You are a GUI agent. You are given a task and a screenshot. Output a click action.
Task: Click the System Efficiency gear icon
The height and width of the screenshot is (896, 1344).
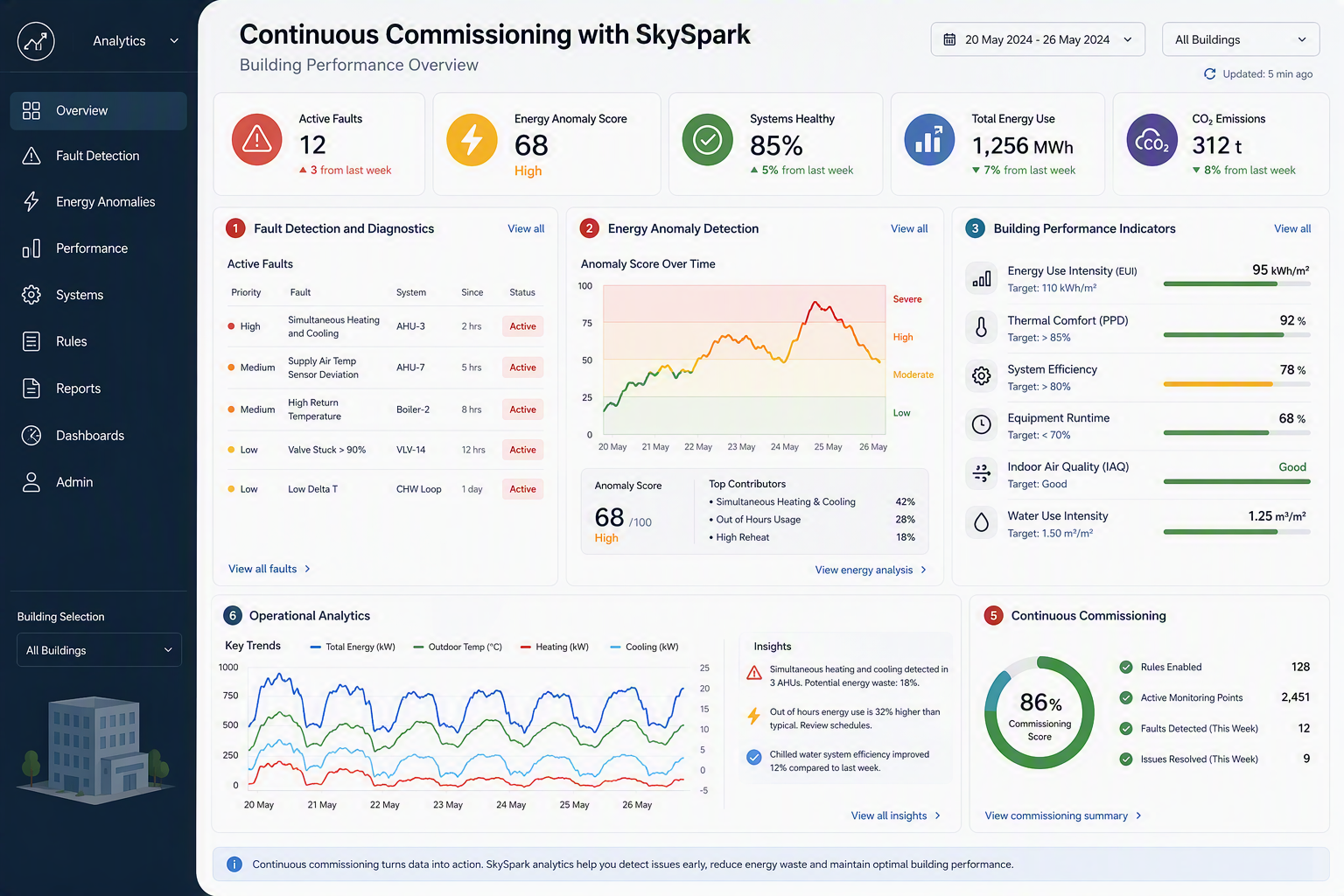(982, 376)
